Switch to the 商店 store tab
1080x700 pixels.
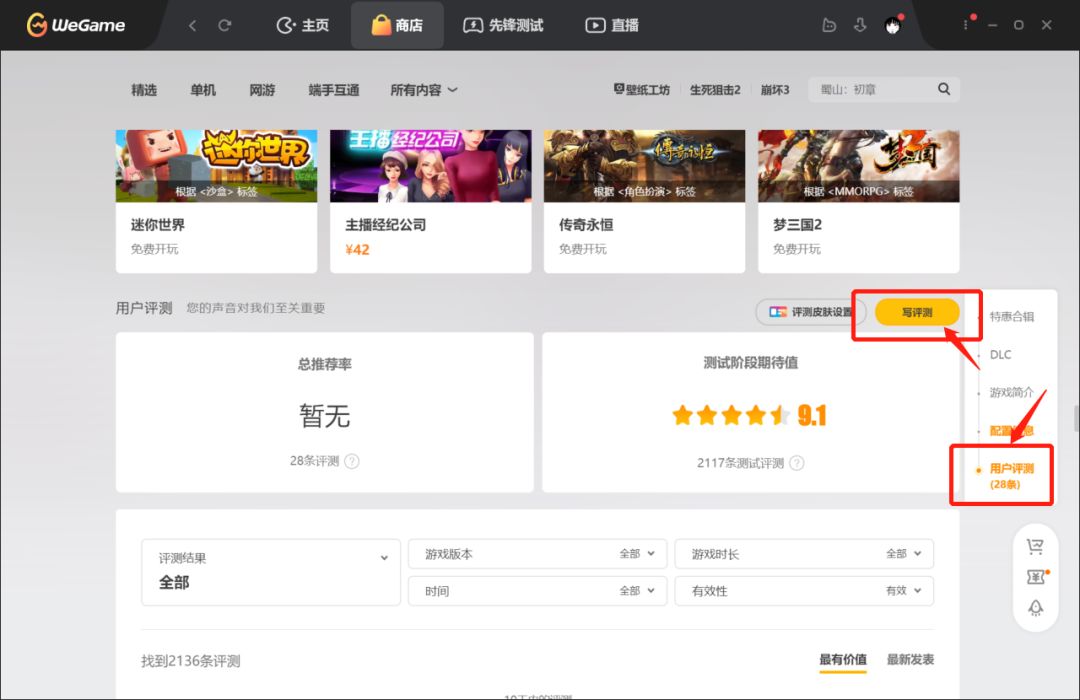(x=397, y=25)
